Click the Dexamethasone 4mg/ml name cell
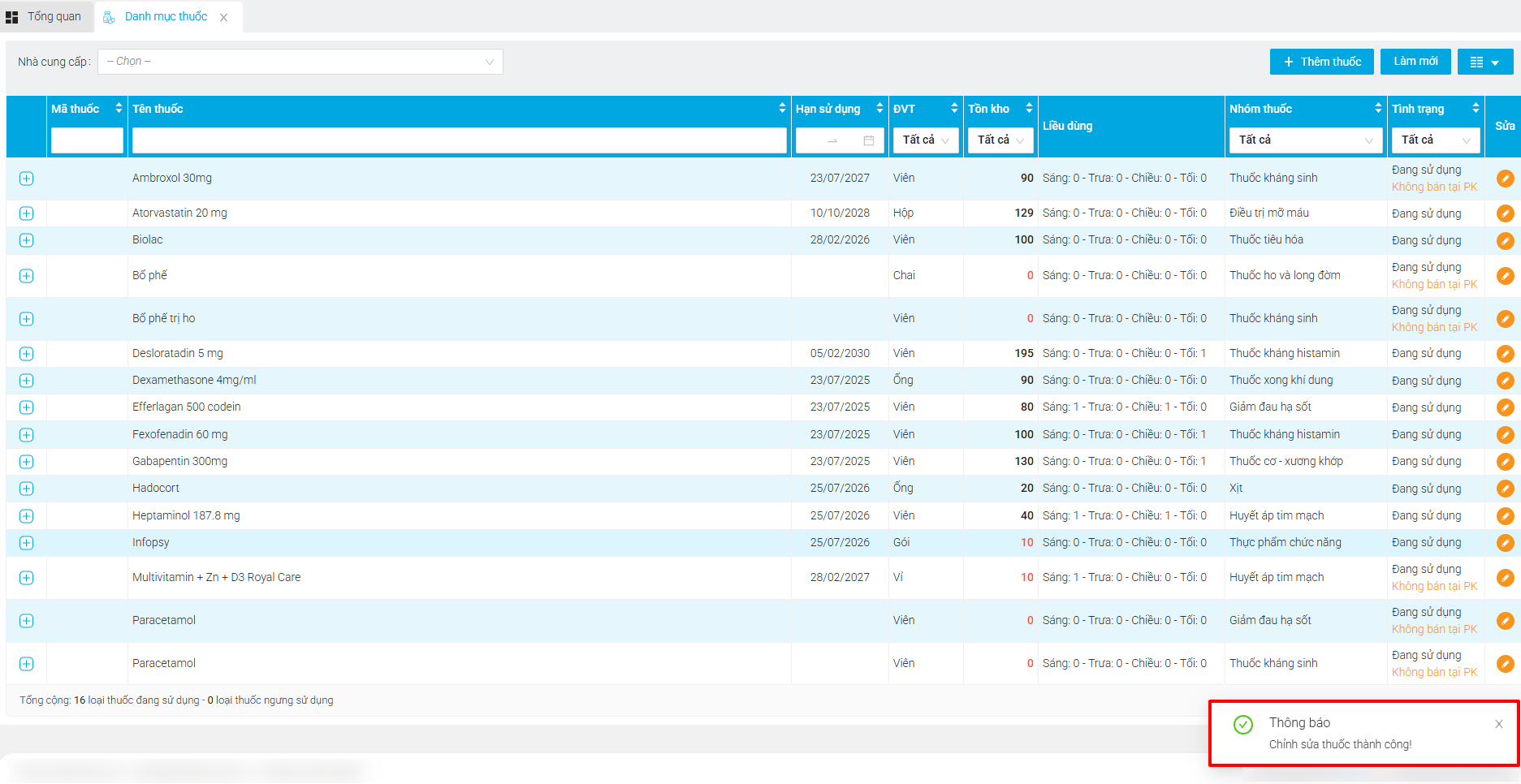This screenshot has width=1521, height=784. [194, 380]
